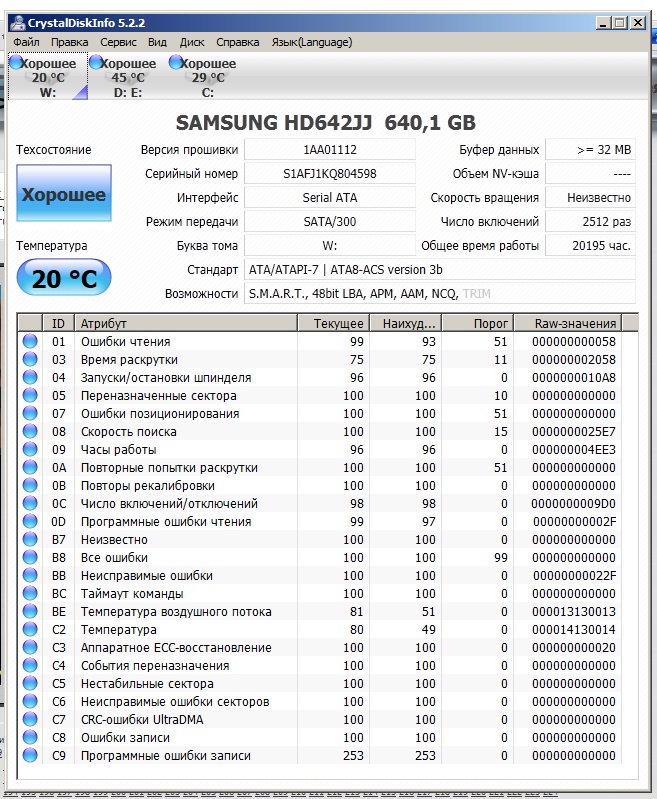This screenshot has width=657, height=799.
Task: Click status orb of row B8 Все ошибки
Action: 30,557
